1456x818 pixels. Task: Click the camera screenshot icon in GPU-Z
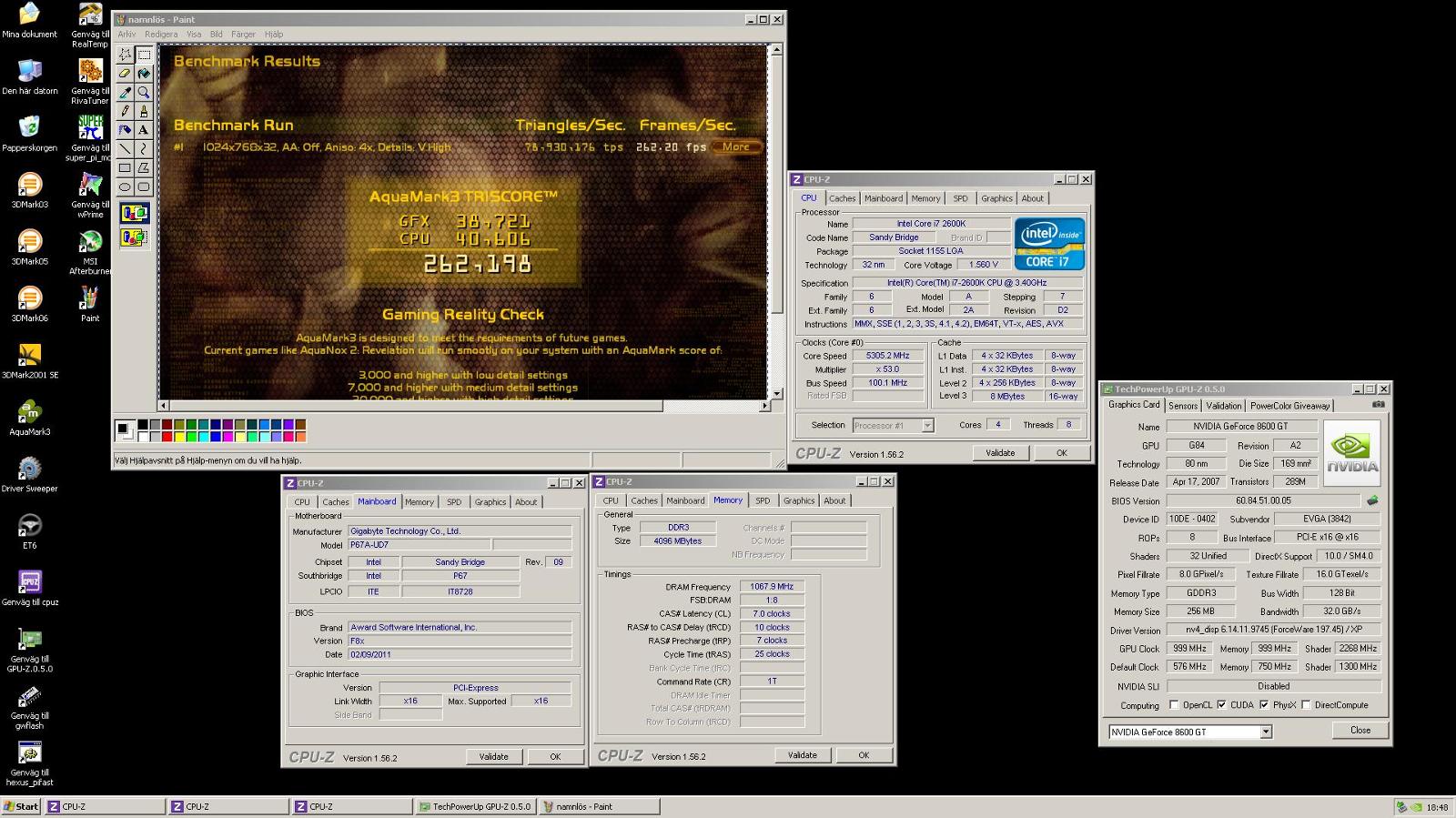(1379, 405)
